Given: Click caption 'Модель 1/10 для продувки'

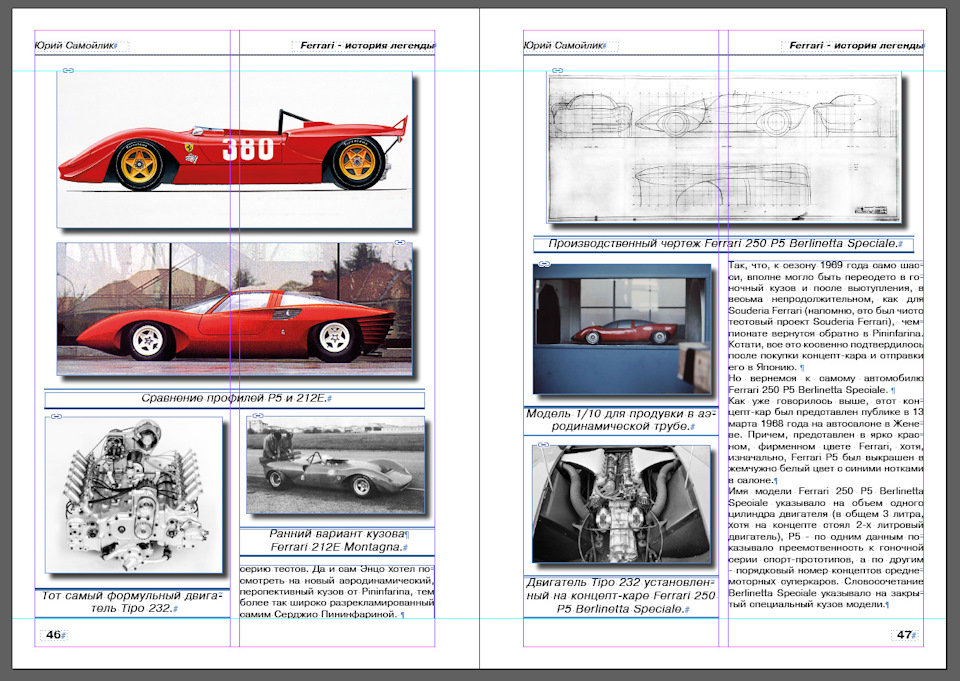Looking at the screenshot, I should tap(621, 420).
